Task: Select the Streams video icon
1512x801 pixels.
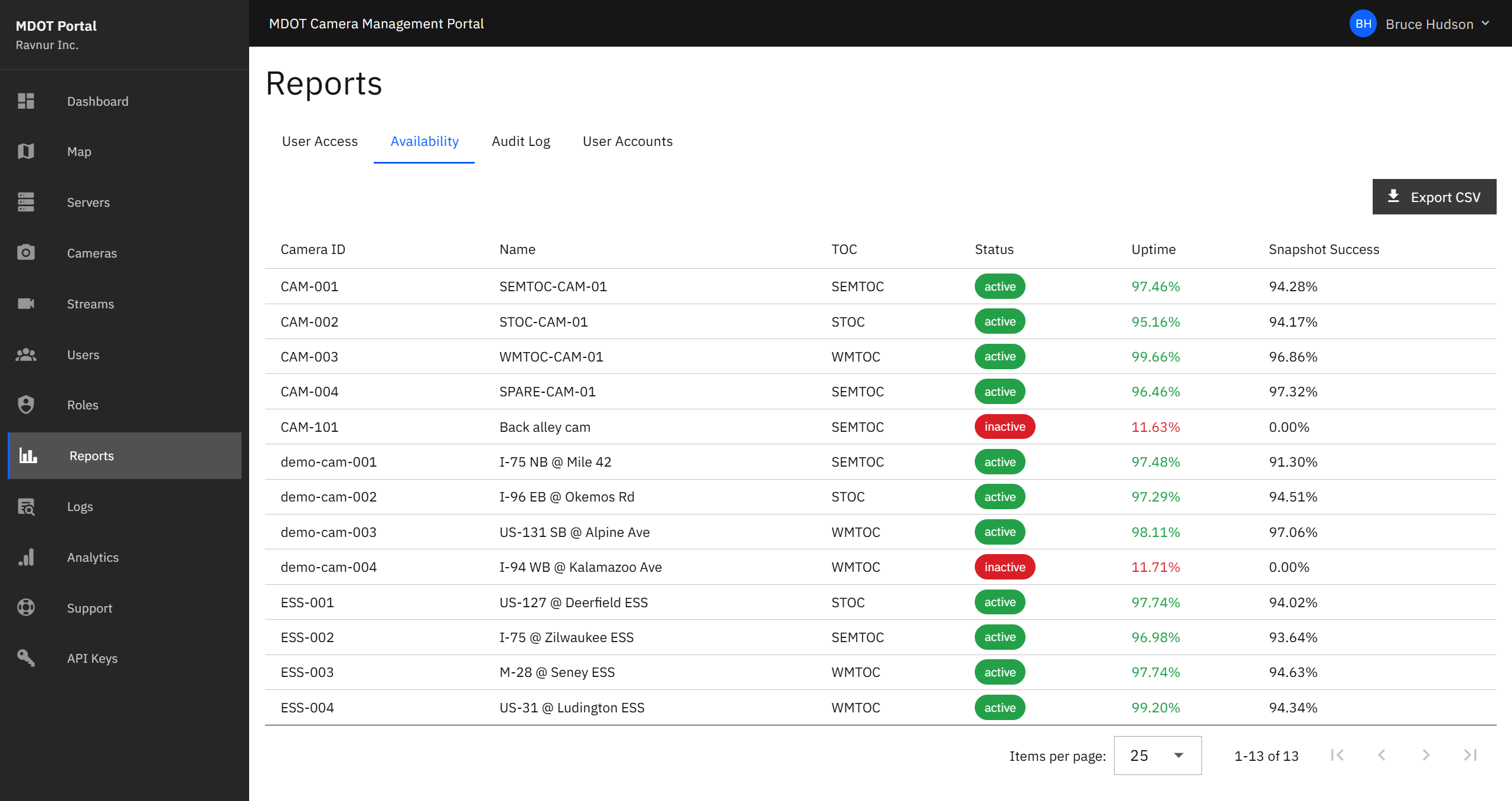Action: pos(26,304)
